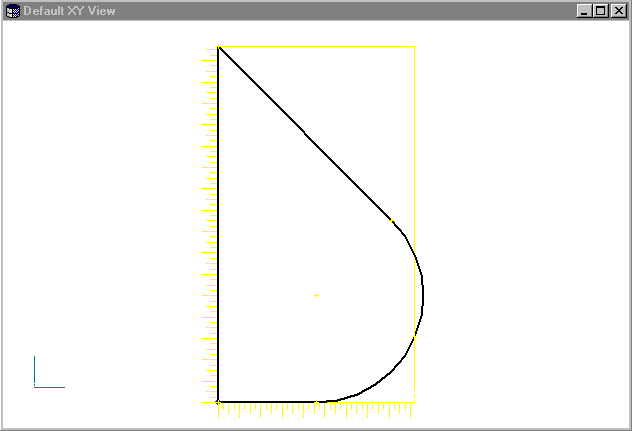Select the vertical black edge of the profile
This screenshot has height=431, width=632.
(x=218, y=224)
